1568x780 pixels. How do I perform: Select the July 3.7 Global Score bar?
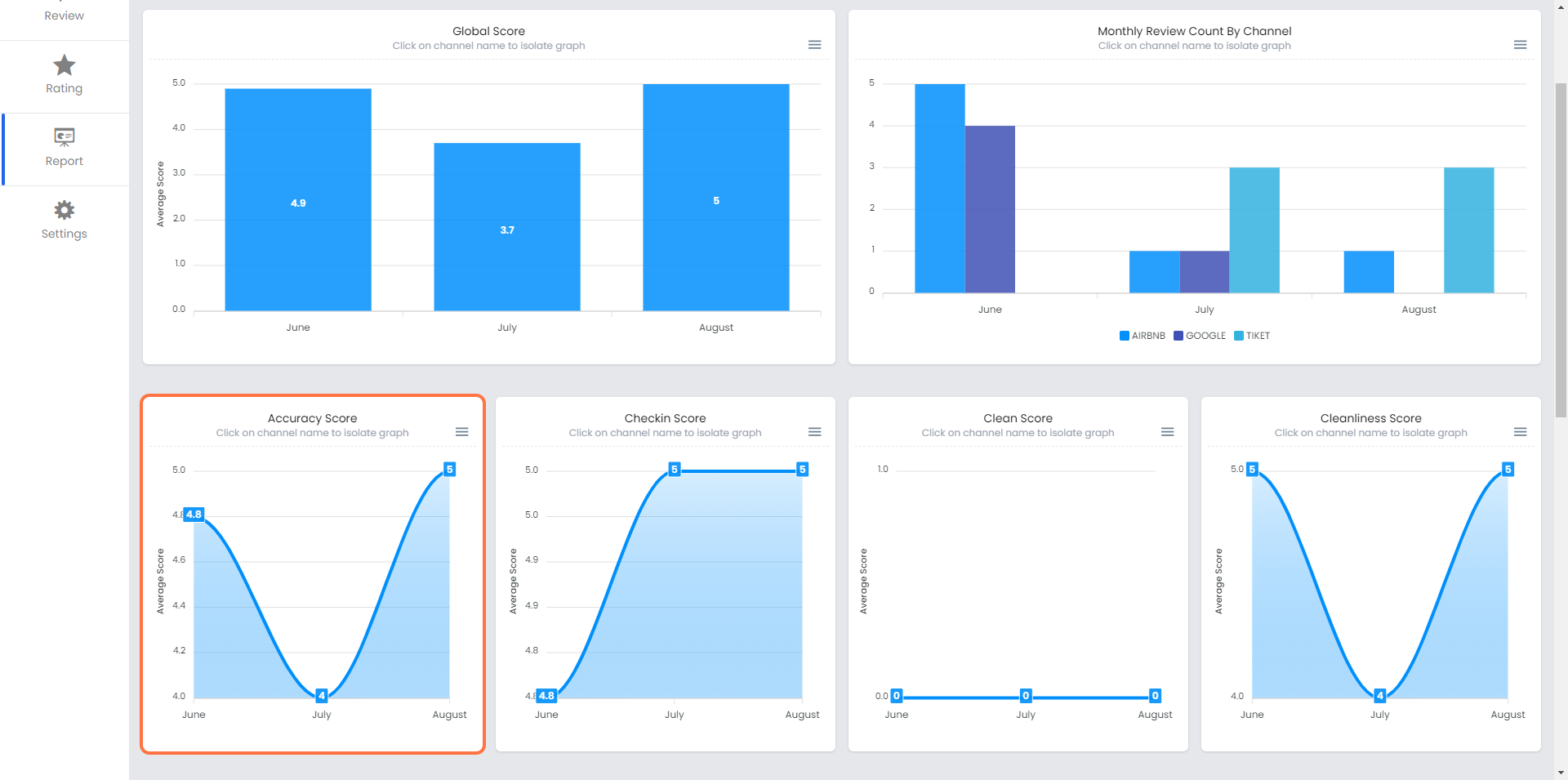click(507, 227)
